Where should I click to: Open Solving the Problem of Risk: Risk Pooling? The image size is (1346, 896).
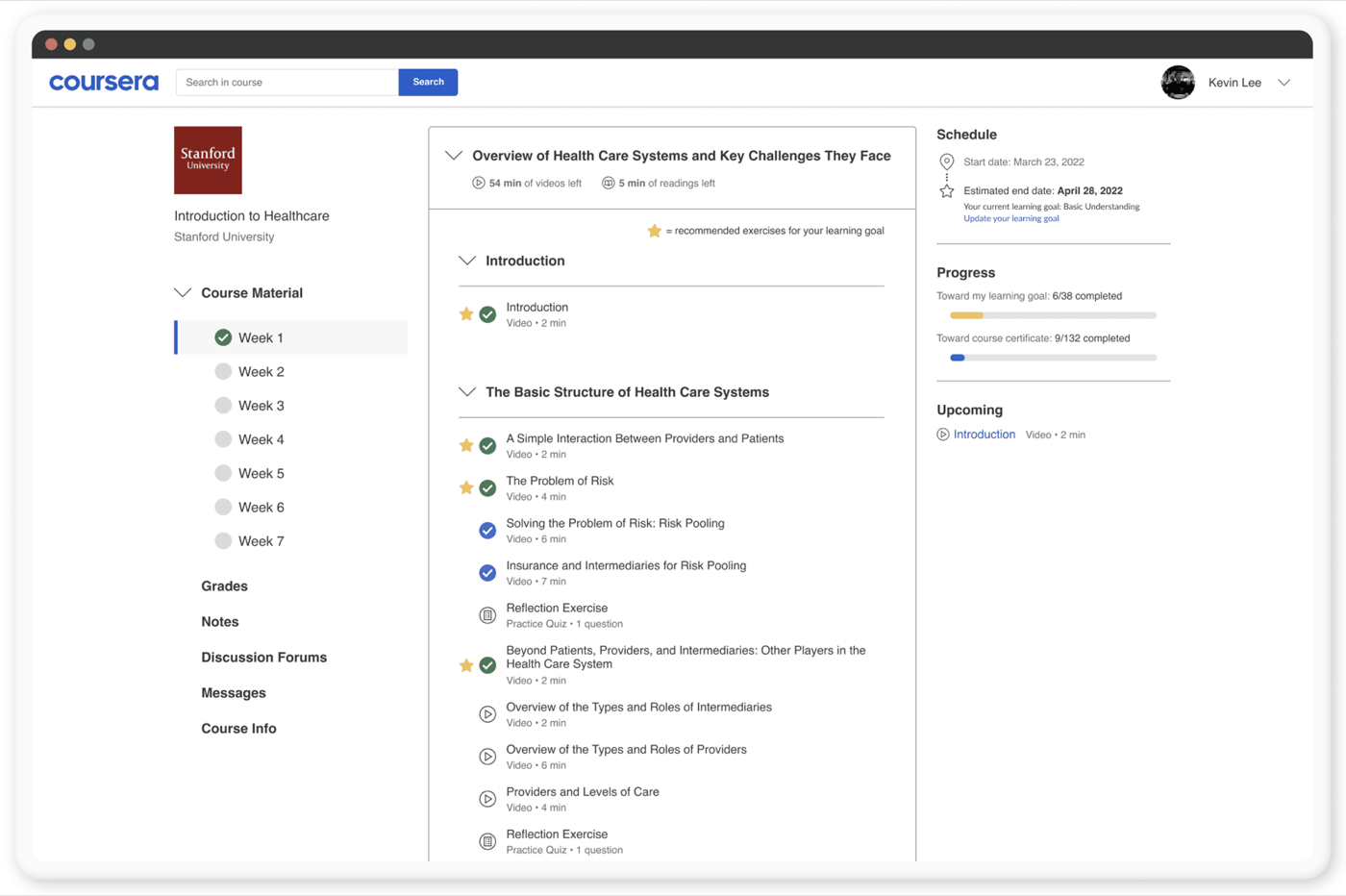click(x=615, y=523)
